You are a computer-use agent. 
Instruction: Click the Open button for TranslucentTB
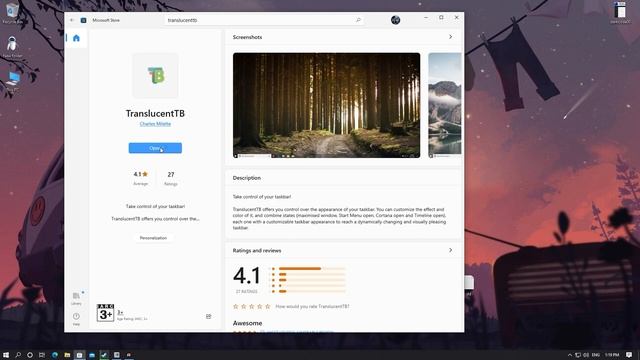point(155,148)
